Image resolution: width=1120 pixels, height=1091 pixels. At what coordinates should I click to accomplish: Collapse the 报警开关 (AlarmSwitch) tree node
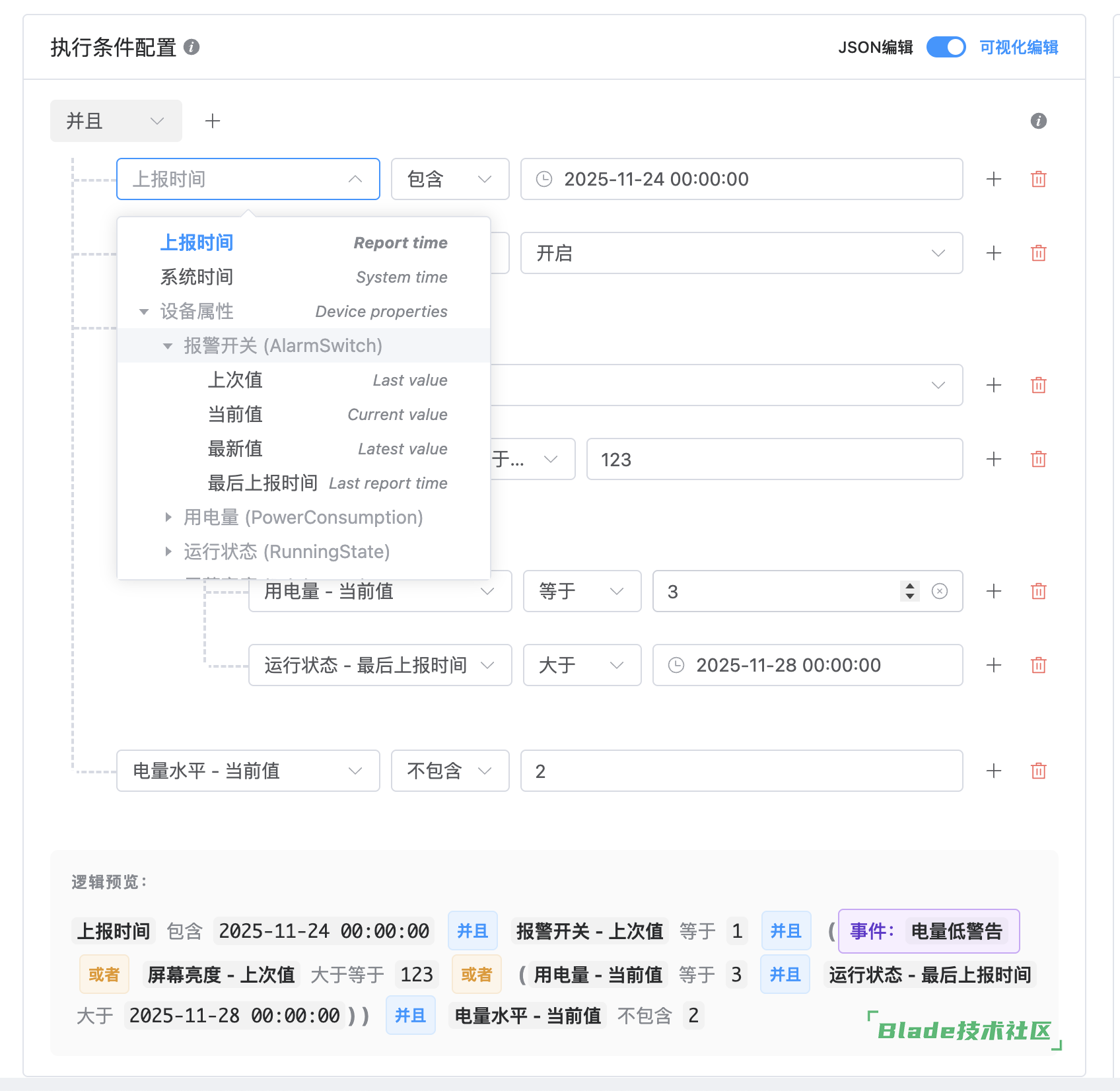(168, 345)
